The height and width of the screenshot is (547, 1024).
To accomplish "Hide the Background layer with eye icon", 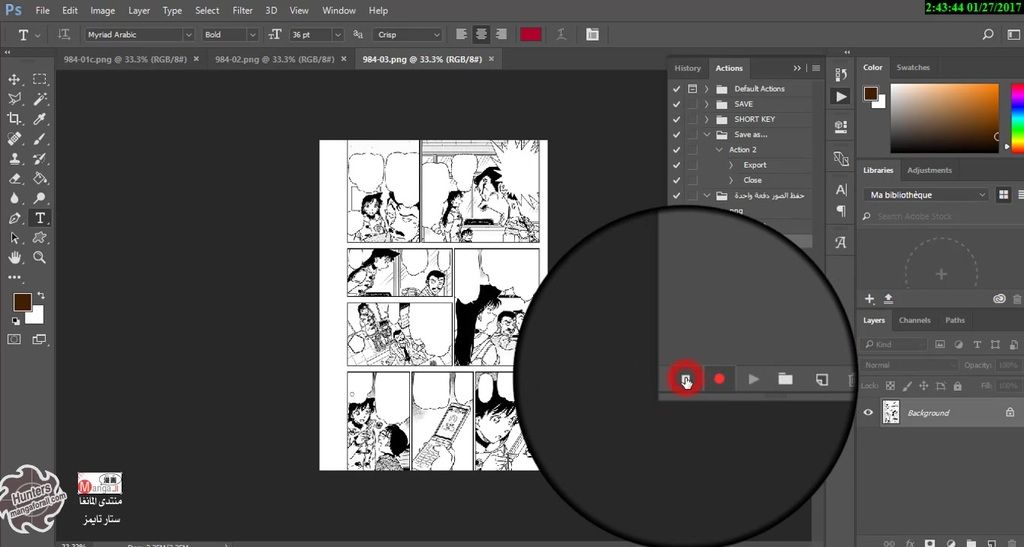I will point(868,413).
